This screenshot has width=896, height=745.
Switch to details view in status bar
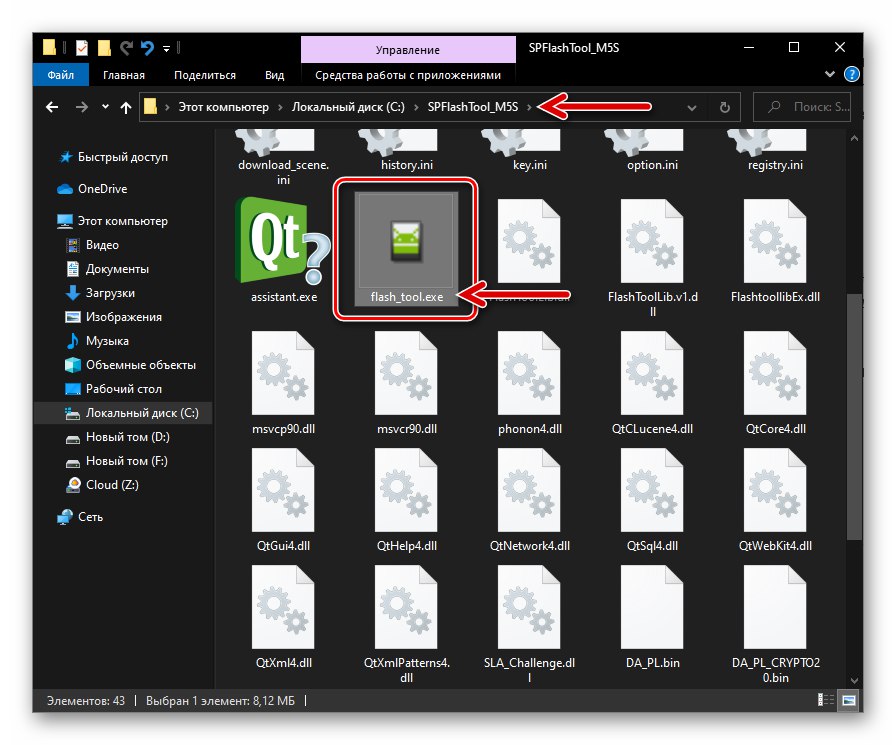pyautogui.click(x=826, y=700)
